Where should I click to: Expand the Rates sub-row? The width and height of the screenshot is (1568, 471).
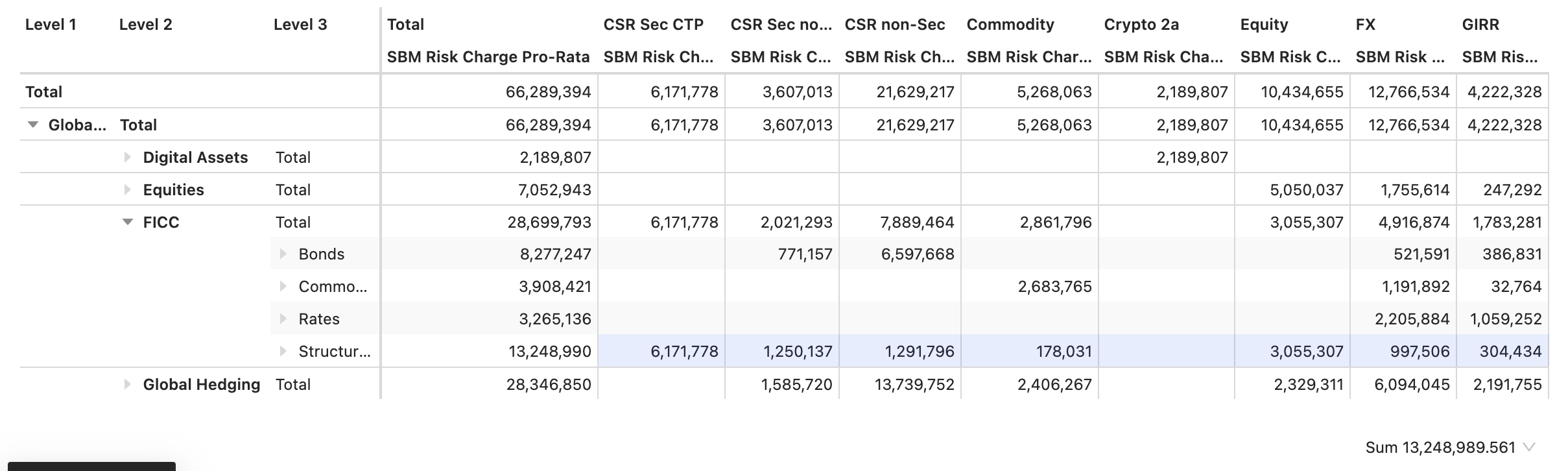283,319
